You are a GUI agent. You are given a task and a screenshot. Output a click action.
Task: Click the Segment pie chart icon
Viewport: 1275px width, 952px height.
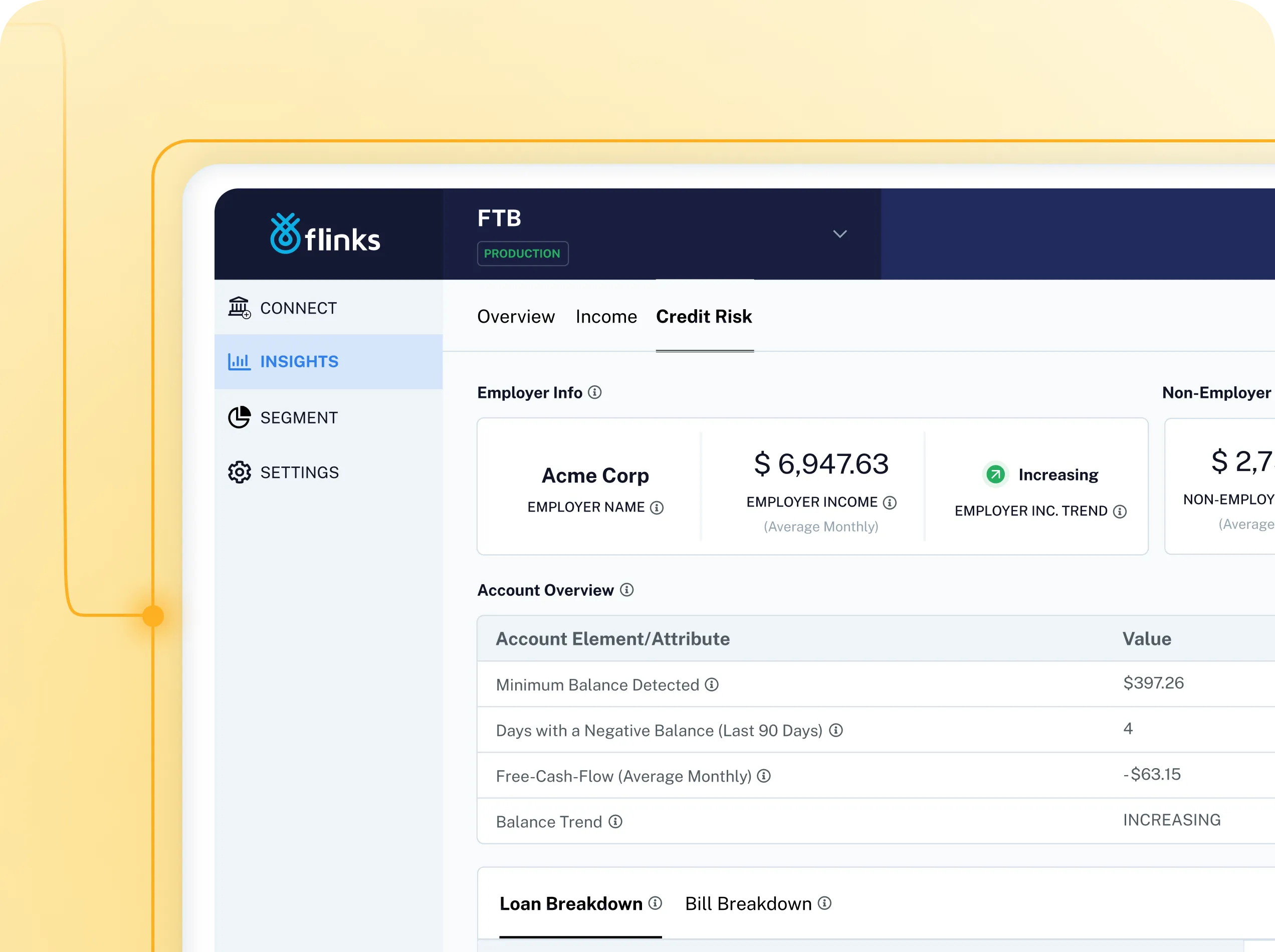point(239,417)
